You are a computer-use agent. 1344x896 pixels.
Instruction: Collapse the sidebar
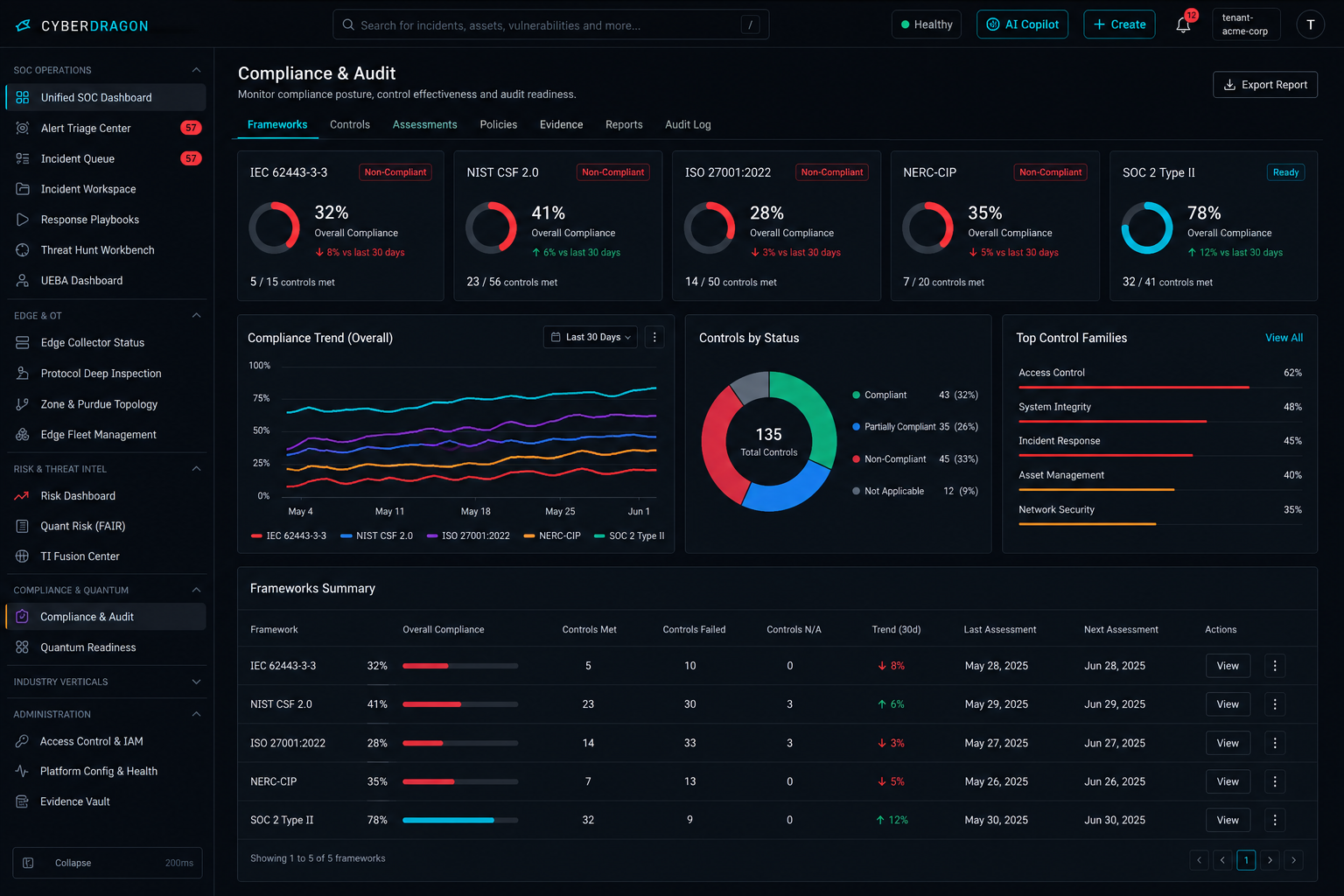(108, 863)
